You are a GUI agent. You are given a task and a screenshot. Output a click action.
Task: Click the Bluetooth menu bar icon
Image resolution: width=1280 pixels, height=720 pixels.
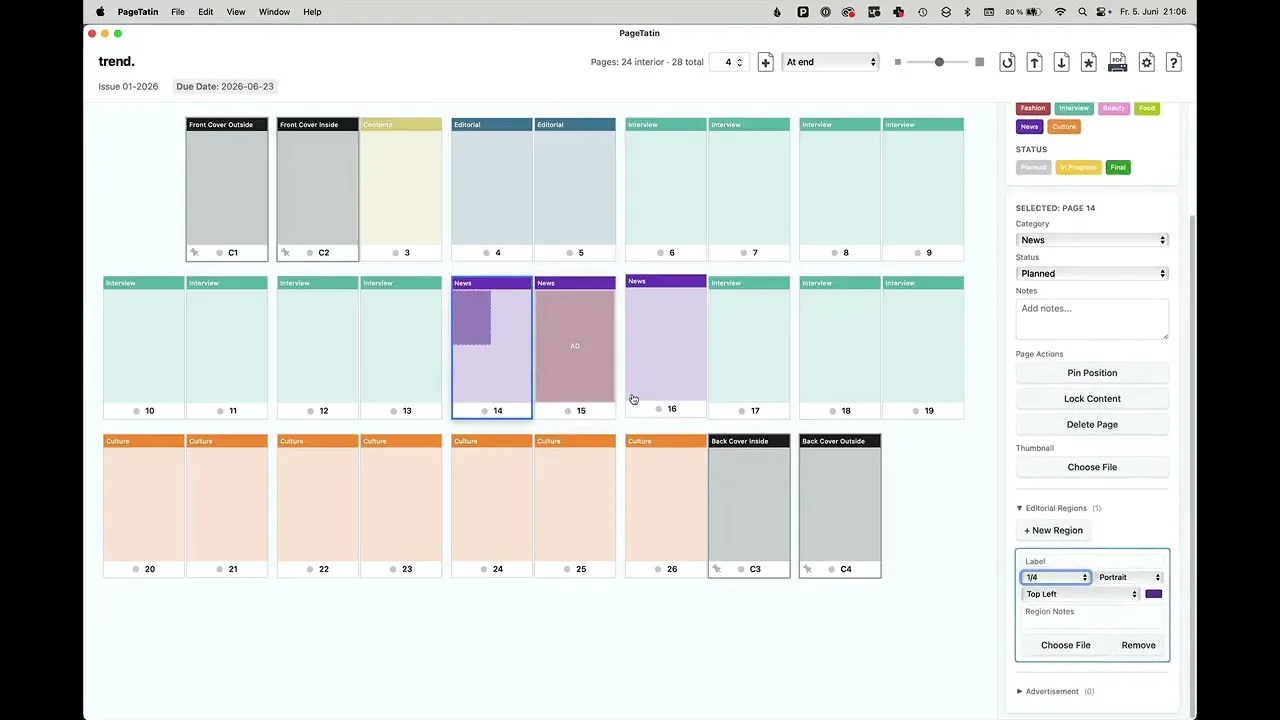click(x=967, y=12)
